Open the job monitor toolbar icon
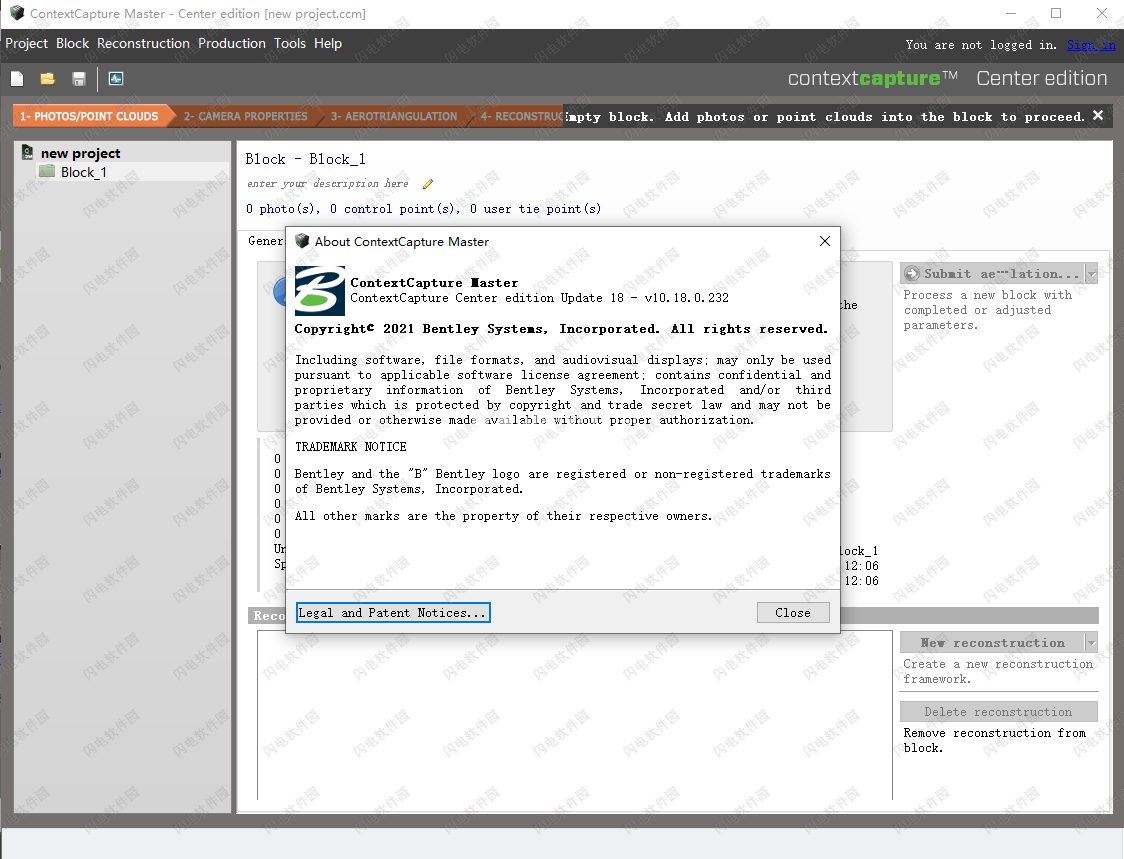The height and width of the screenshot is (859, 1124). pyautogui.click(x=115, y=79)
